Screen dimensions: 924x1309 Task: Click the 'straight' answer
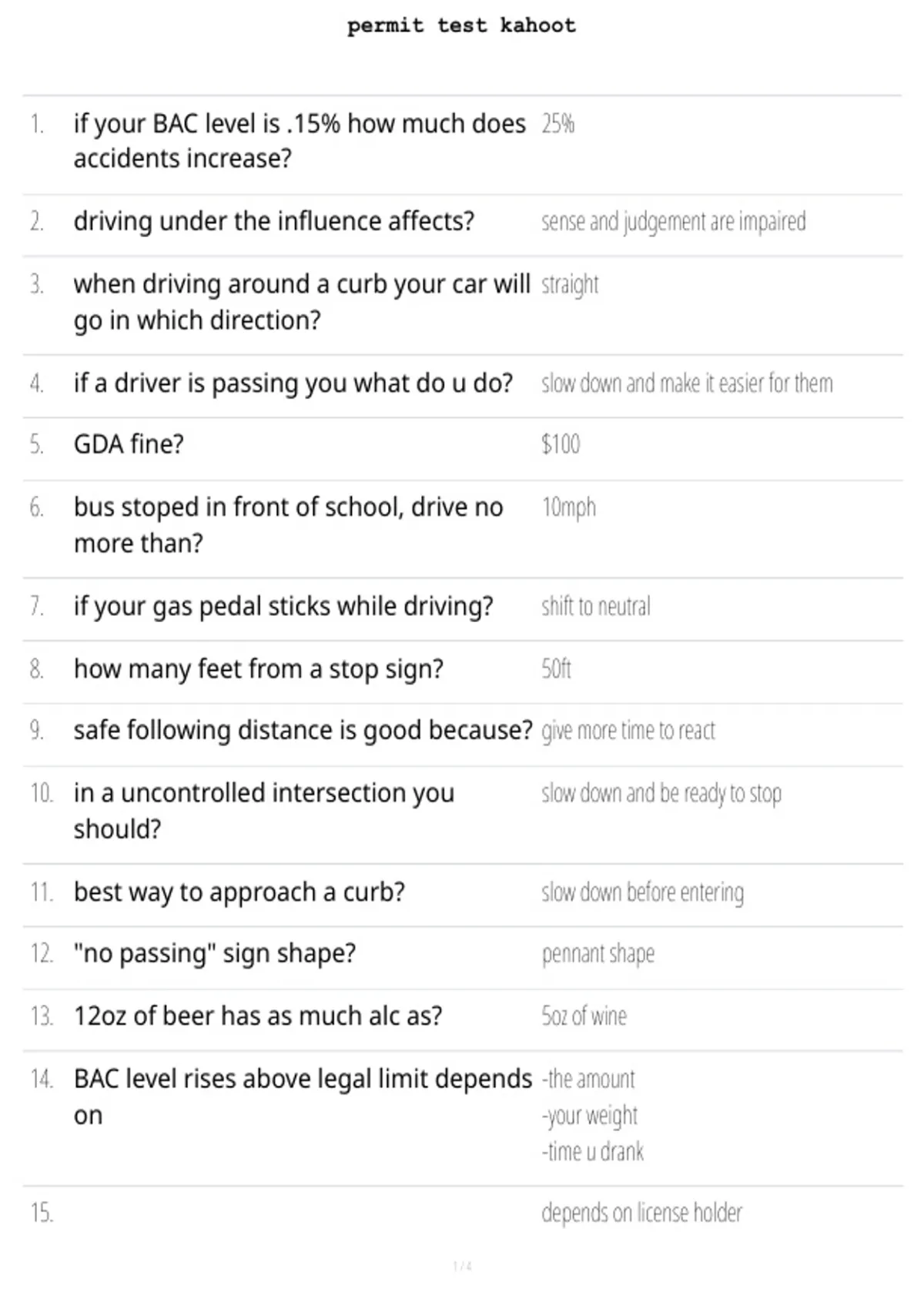pos(570,285)
